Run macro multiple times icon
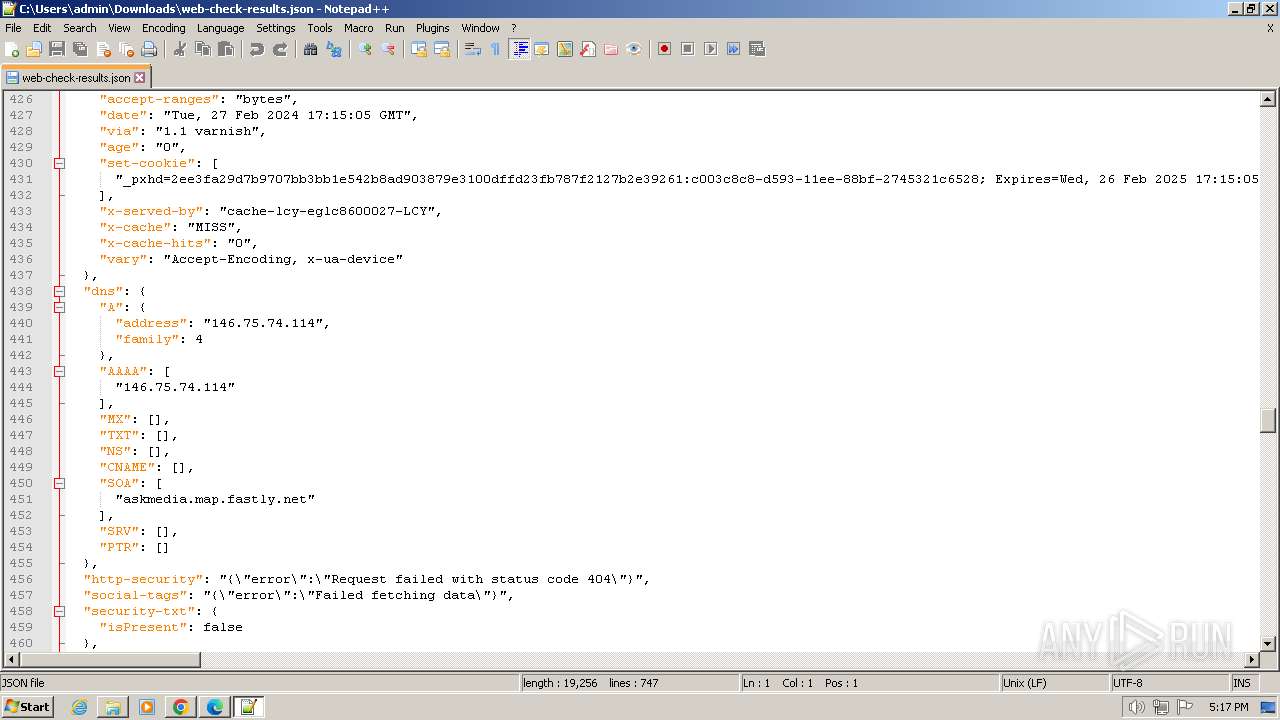The height and width of the screenshot is (720, 1280). pos(733,49)
